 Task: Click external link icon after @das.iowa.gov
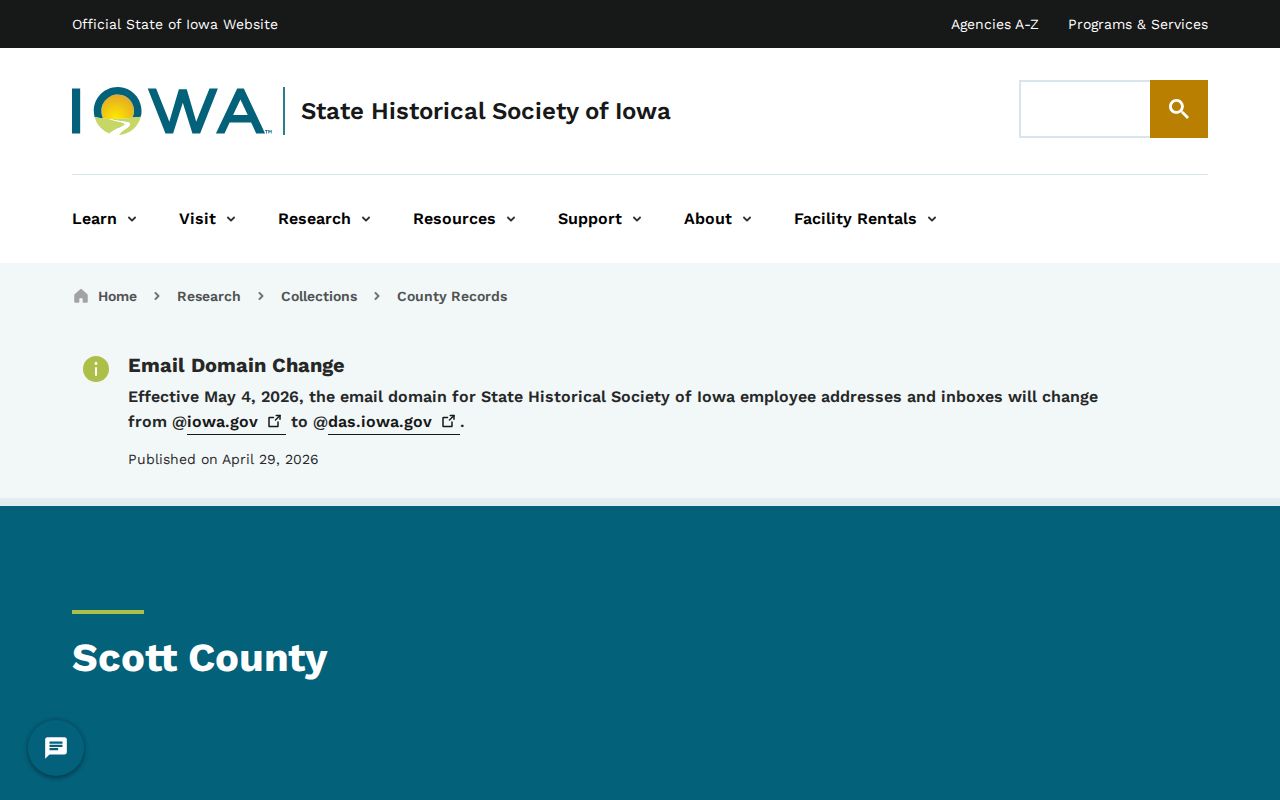pyautogui.click(x=449, y=421)
